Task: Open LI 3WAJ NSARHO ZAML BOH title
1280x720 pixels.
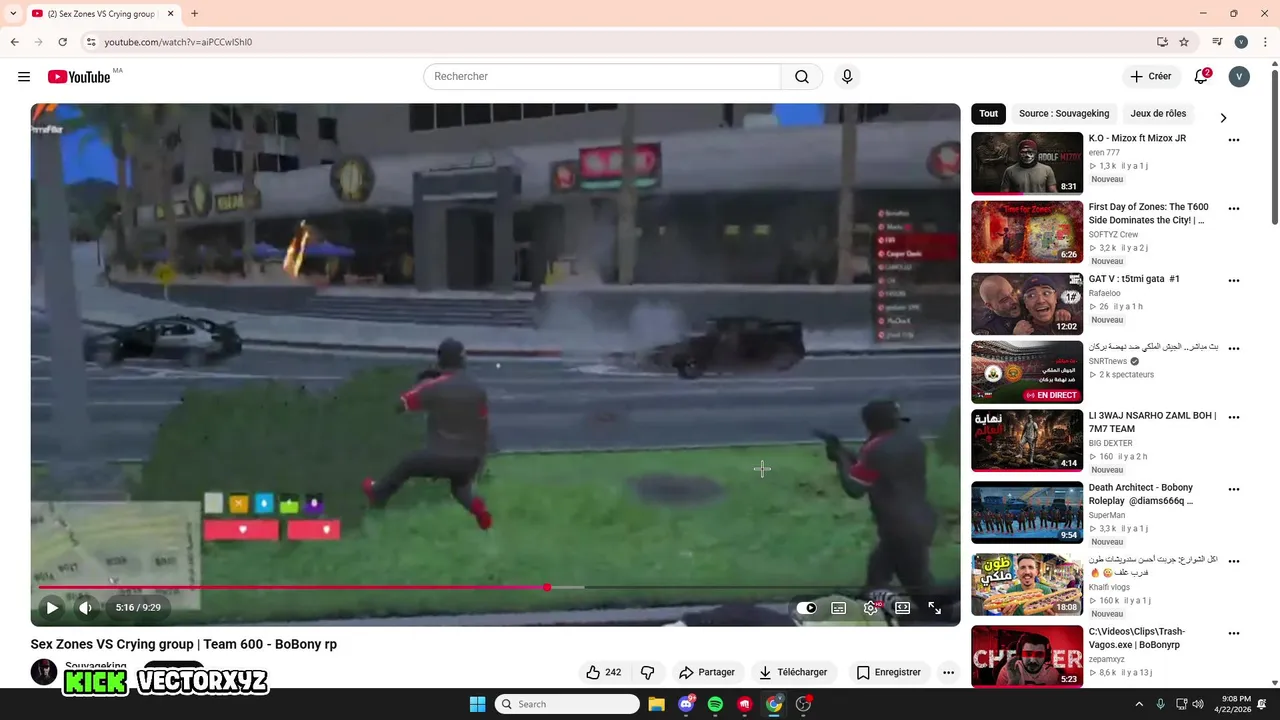Action: click(1152, 422)
